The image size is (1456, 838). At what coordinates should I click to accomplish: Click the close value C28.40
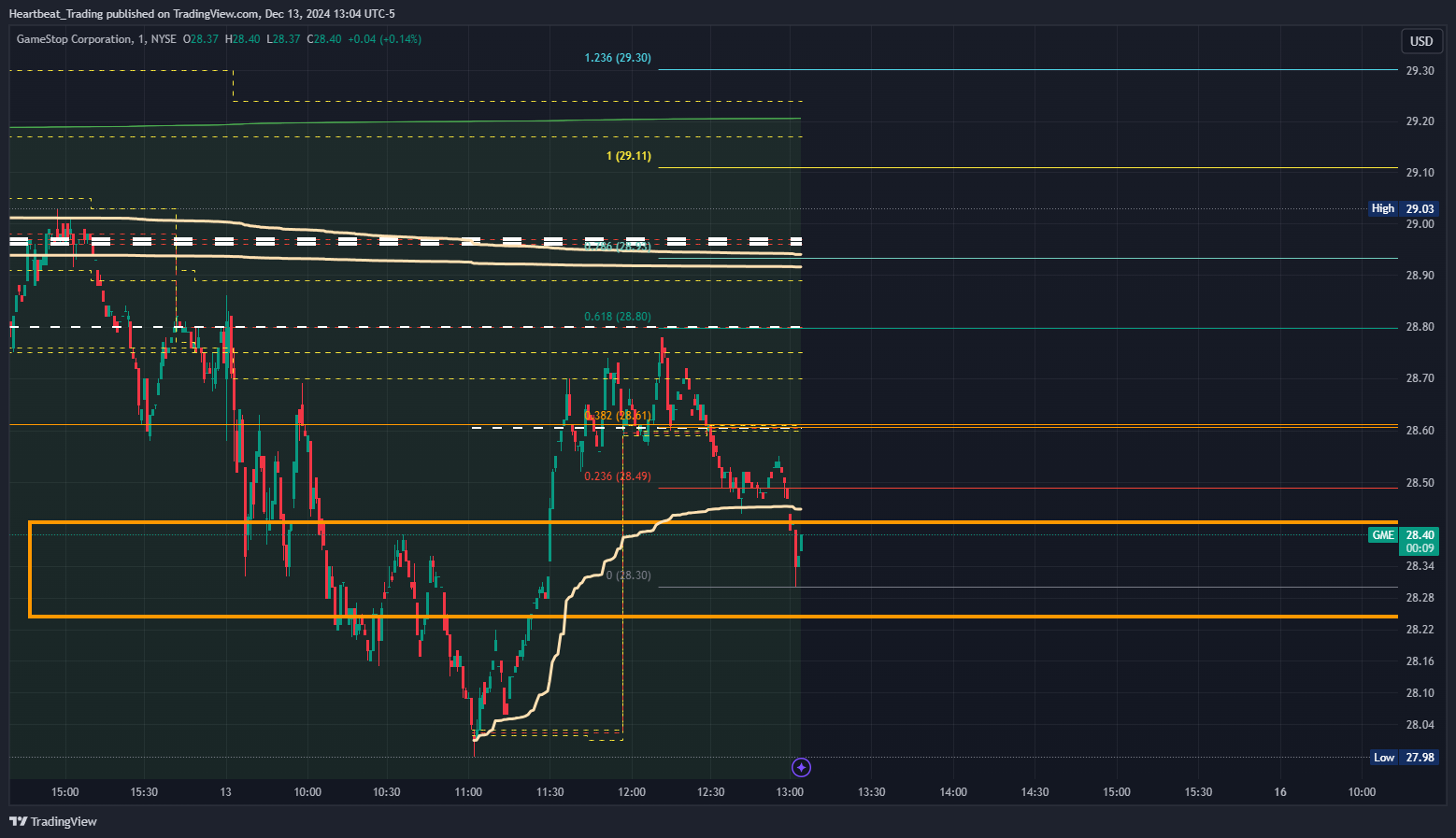pyautogui.click(x=324, y=39)
